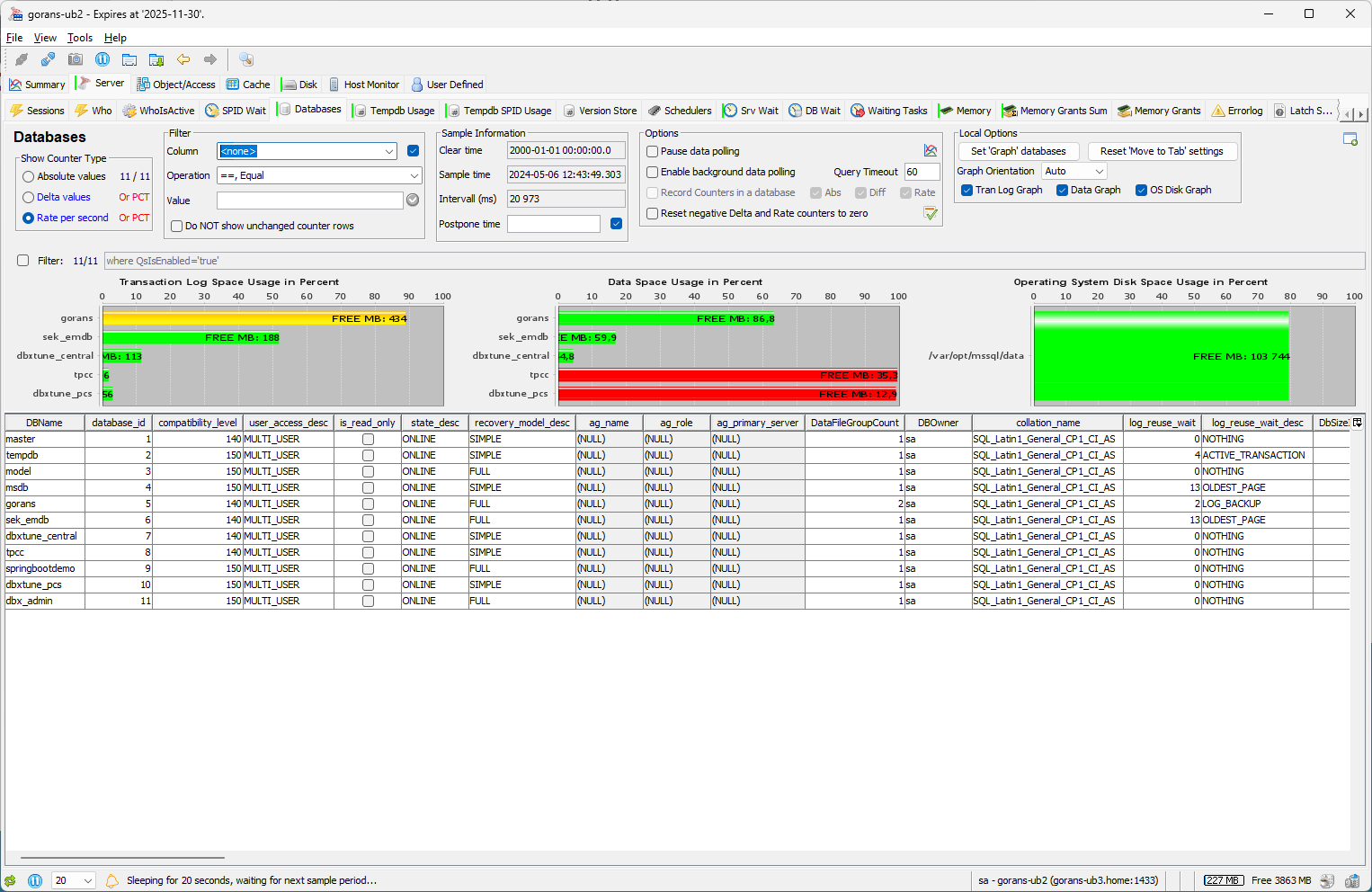
Task: Select the Absolute values radio button
Action: point(29,177)
